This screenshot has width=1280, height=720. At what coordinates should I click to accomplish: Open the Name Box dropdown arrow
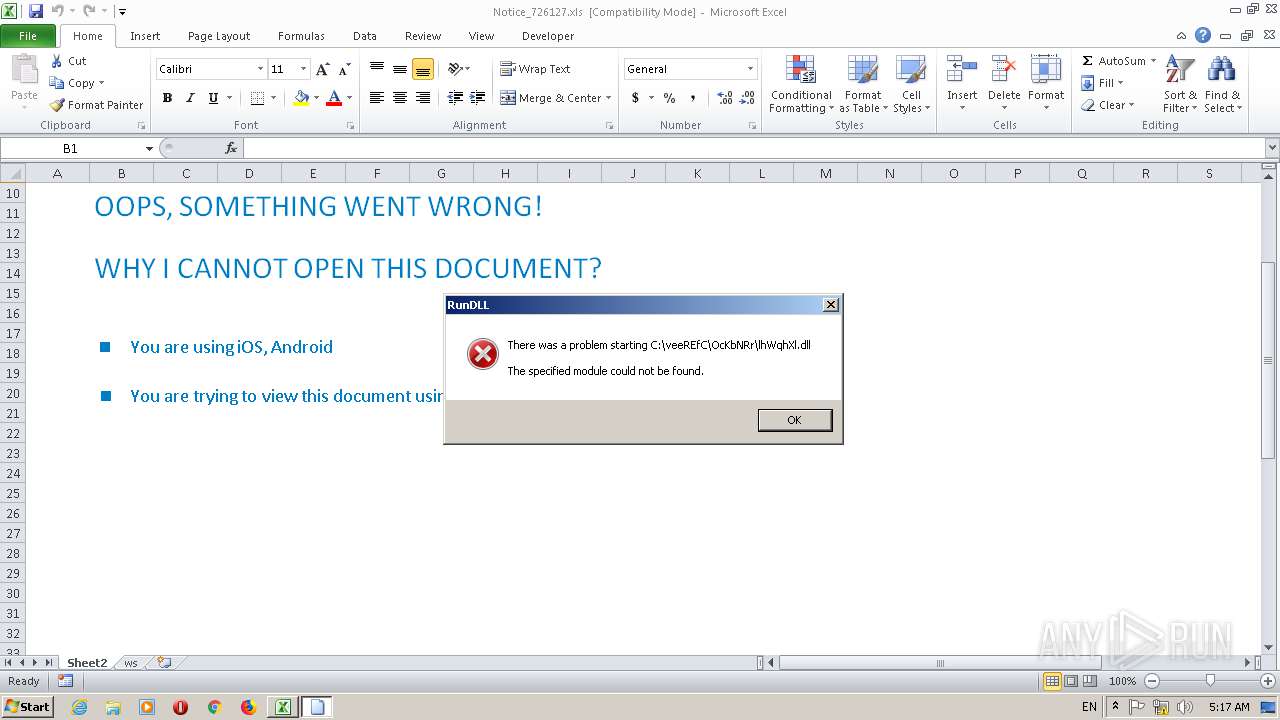149,148
